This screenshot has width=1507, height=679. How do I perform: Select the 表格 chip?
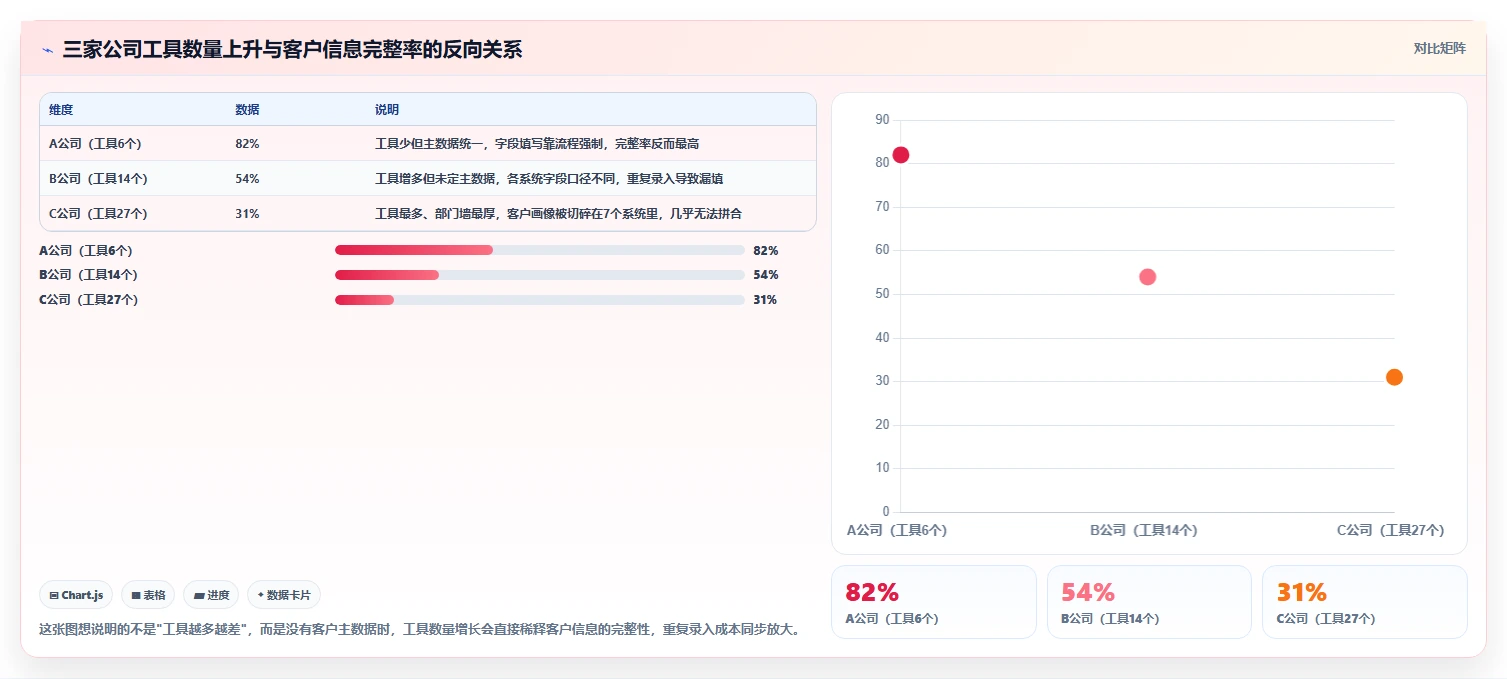point(148,595)
